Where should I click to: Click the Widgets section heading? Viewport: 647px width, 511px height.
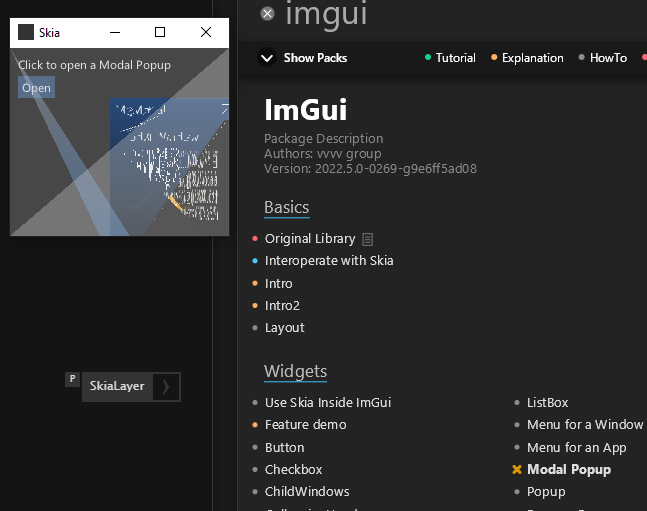pyautogui.click(x=295, y=371)
